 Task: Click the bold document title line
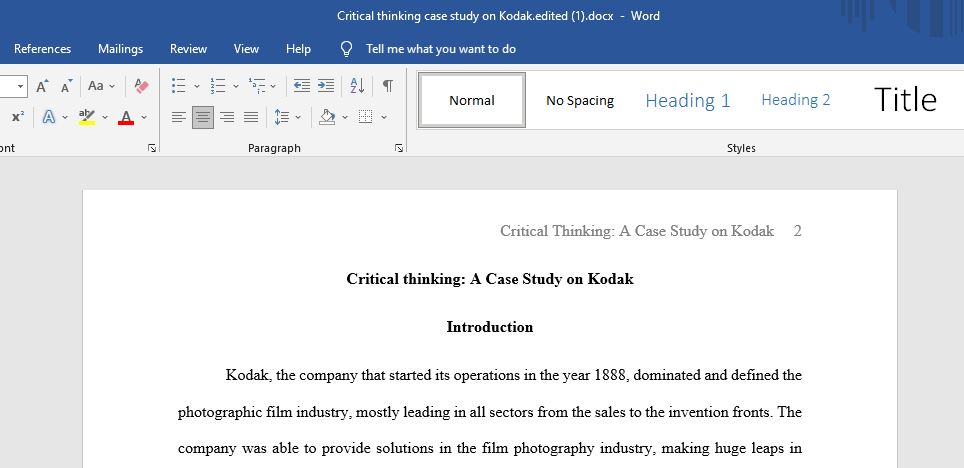tap(490, 279)
